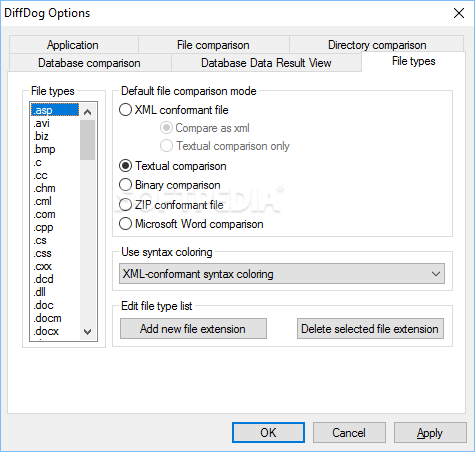475x452 pixels.
Task: Confirm with the OK button
Action: [268, 433]
